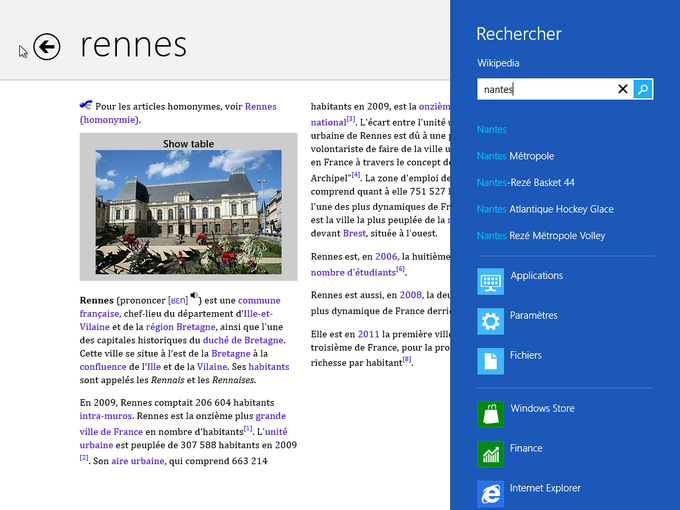Click the Finance label
This screenshot has width=680, height=510.
click(x=526, y=448)
